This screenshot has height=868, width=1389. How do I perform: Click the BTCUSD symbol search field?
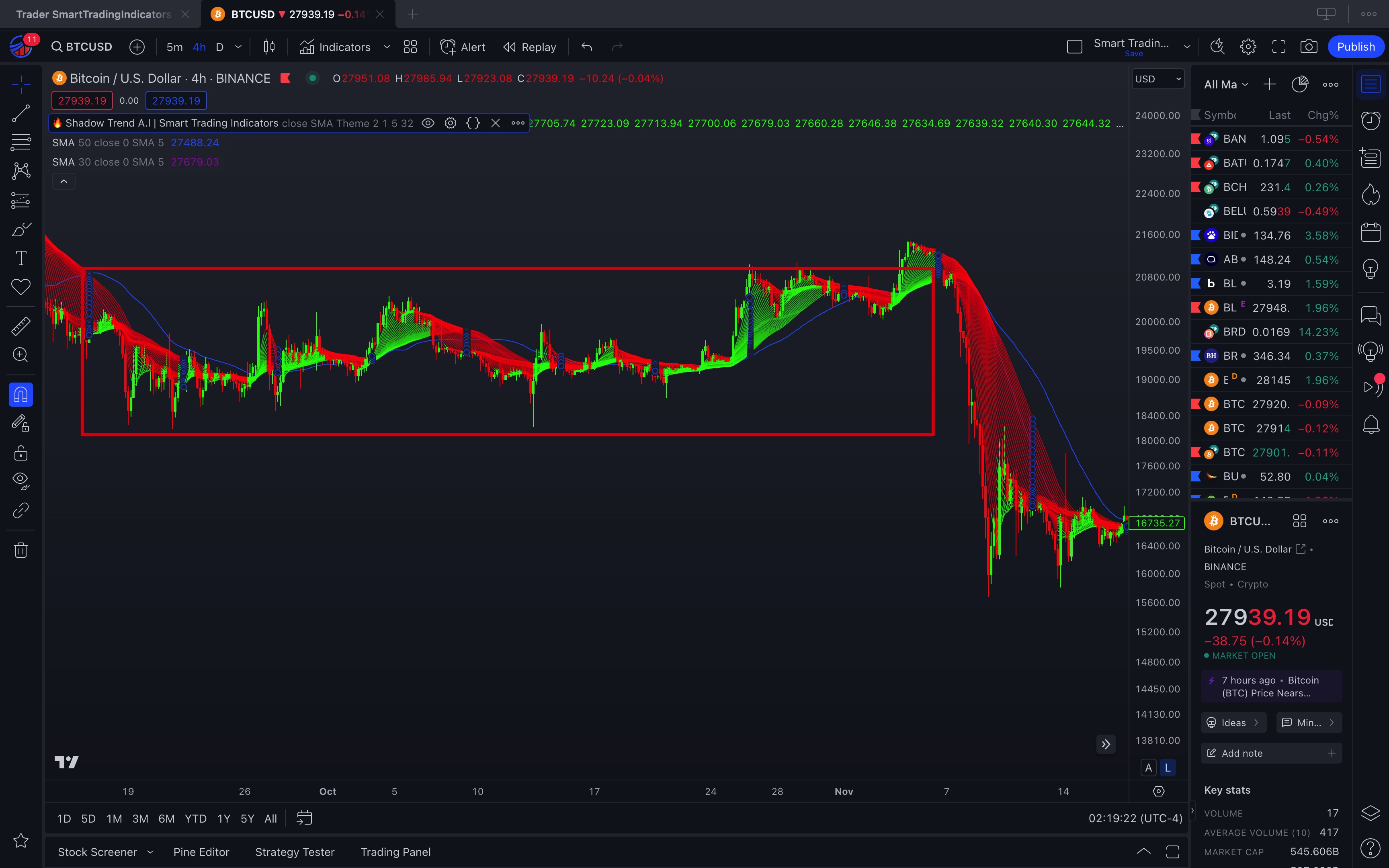pos(82,47)
